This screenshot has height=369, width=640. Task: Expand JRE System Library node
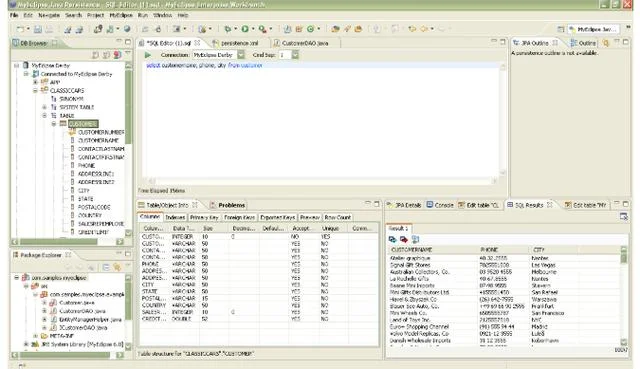coord(26,344)
